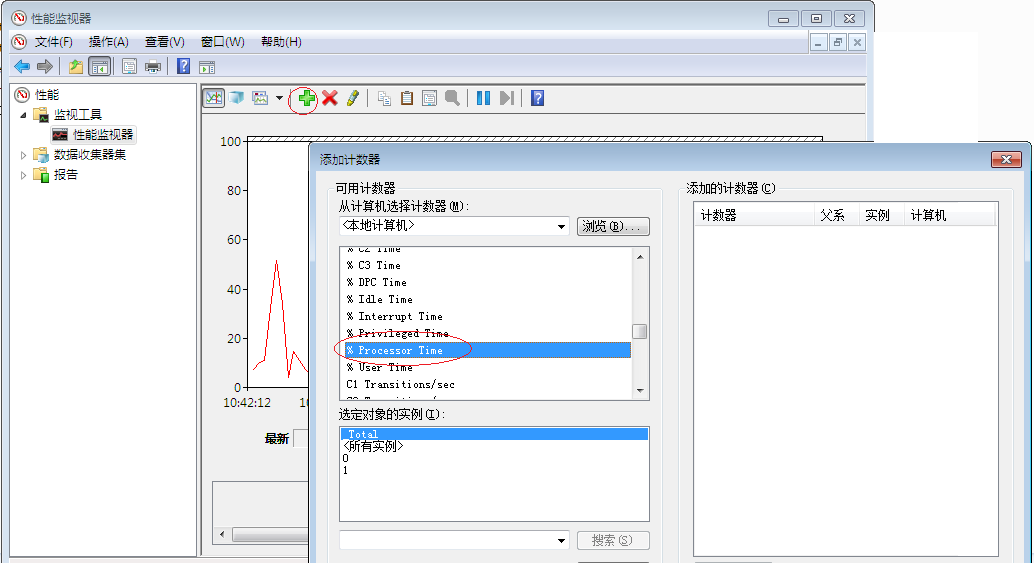The image size is (1034, 563).
Task: Delete counter with the red X icon
Action: 330,98
